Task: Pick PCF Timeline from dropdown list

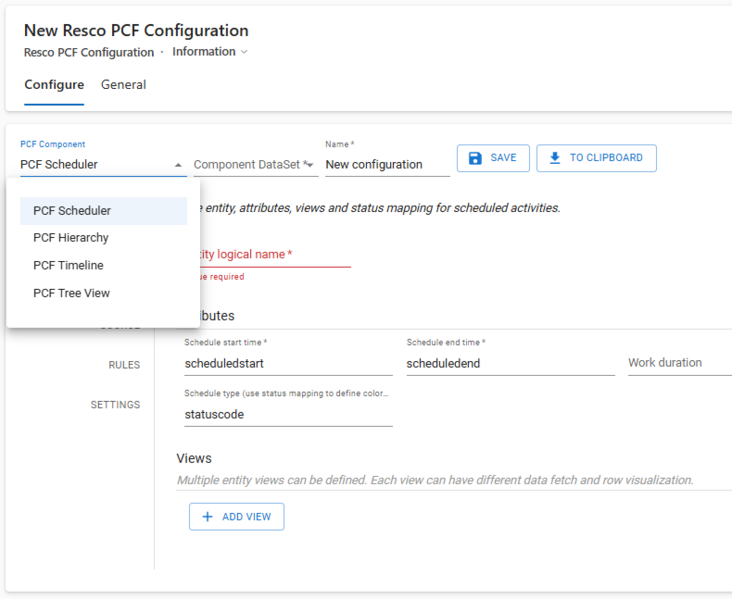Action: (104, 265)
